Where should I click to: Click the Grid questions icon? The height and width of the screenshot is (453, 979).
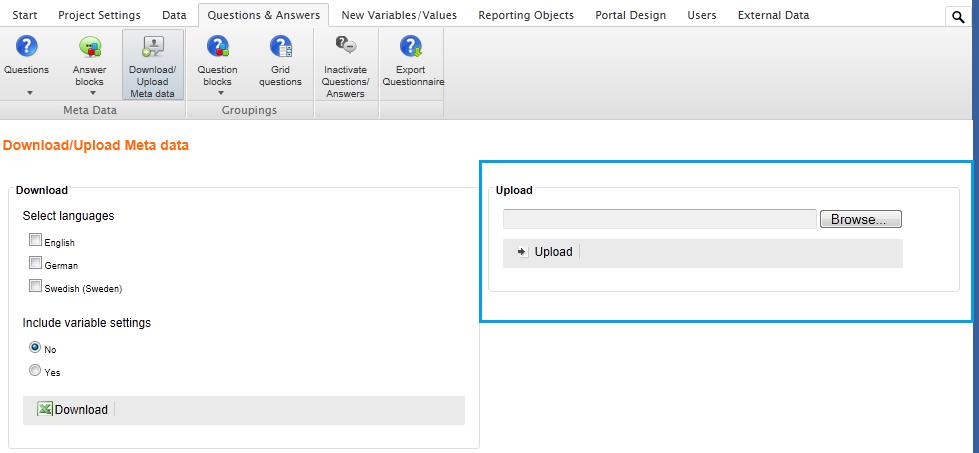click(280, 47)
